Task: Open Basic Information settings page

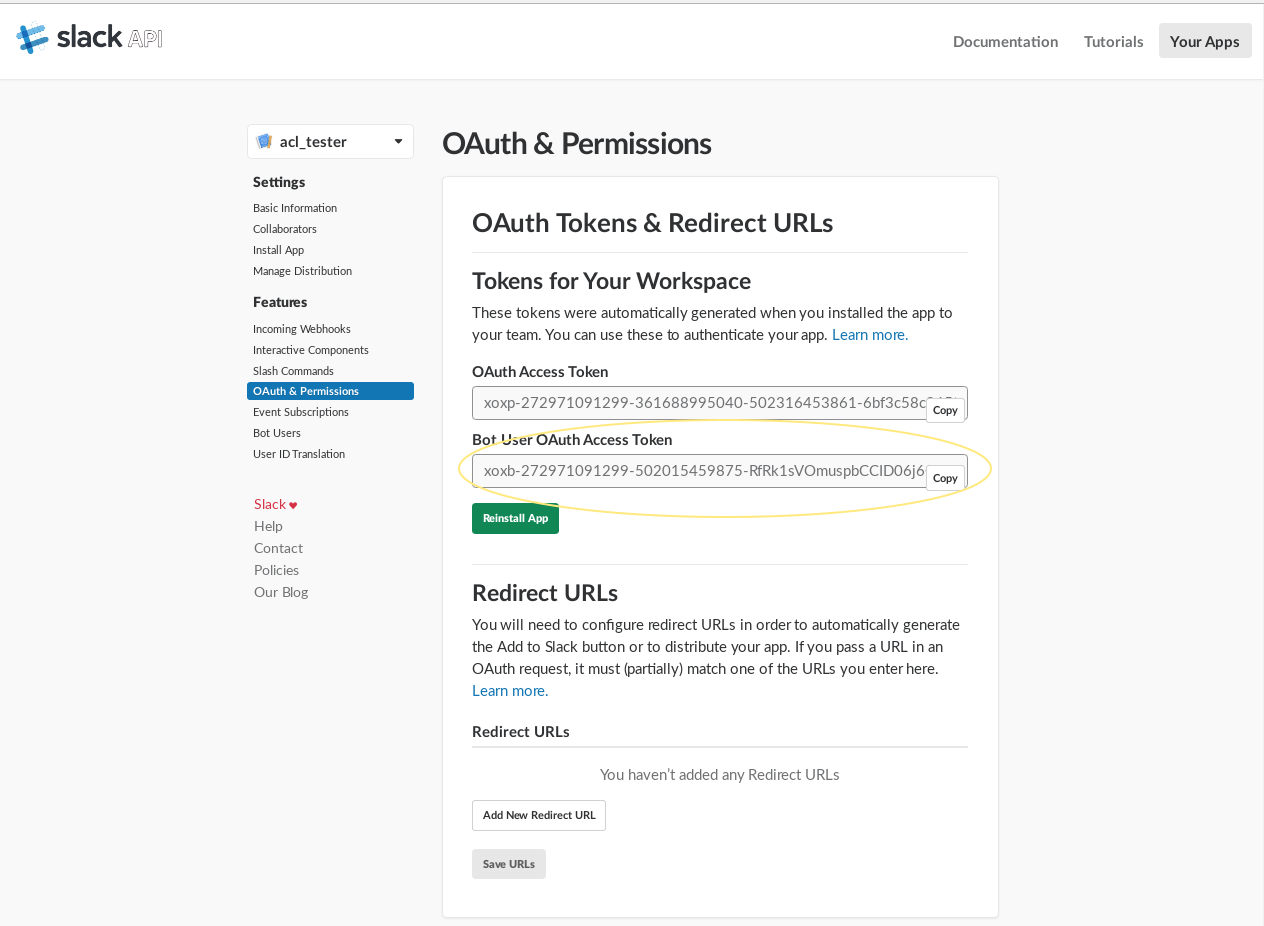Action: [x=295, y=208]
